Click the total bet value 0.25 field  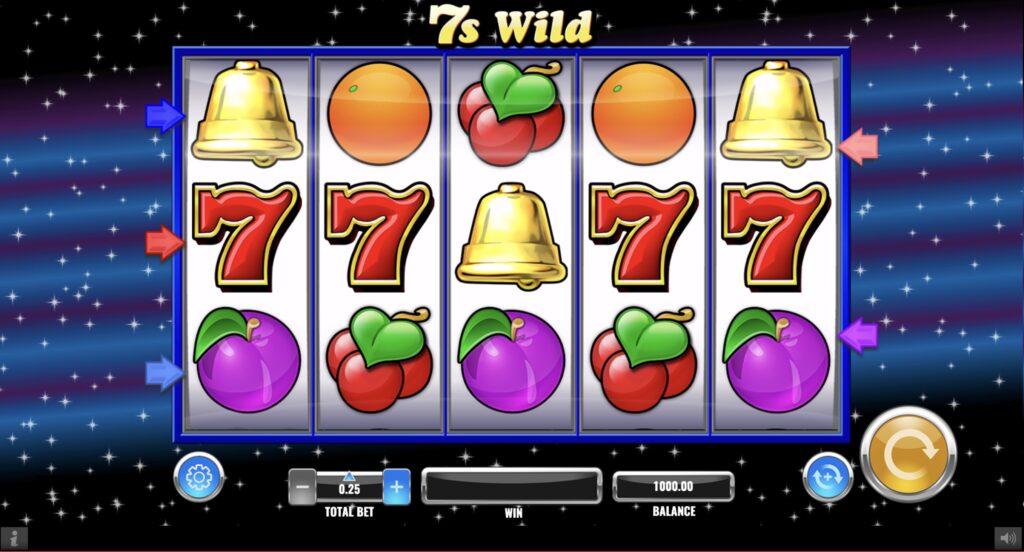click(349, 489)
